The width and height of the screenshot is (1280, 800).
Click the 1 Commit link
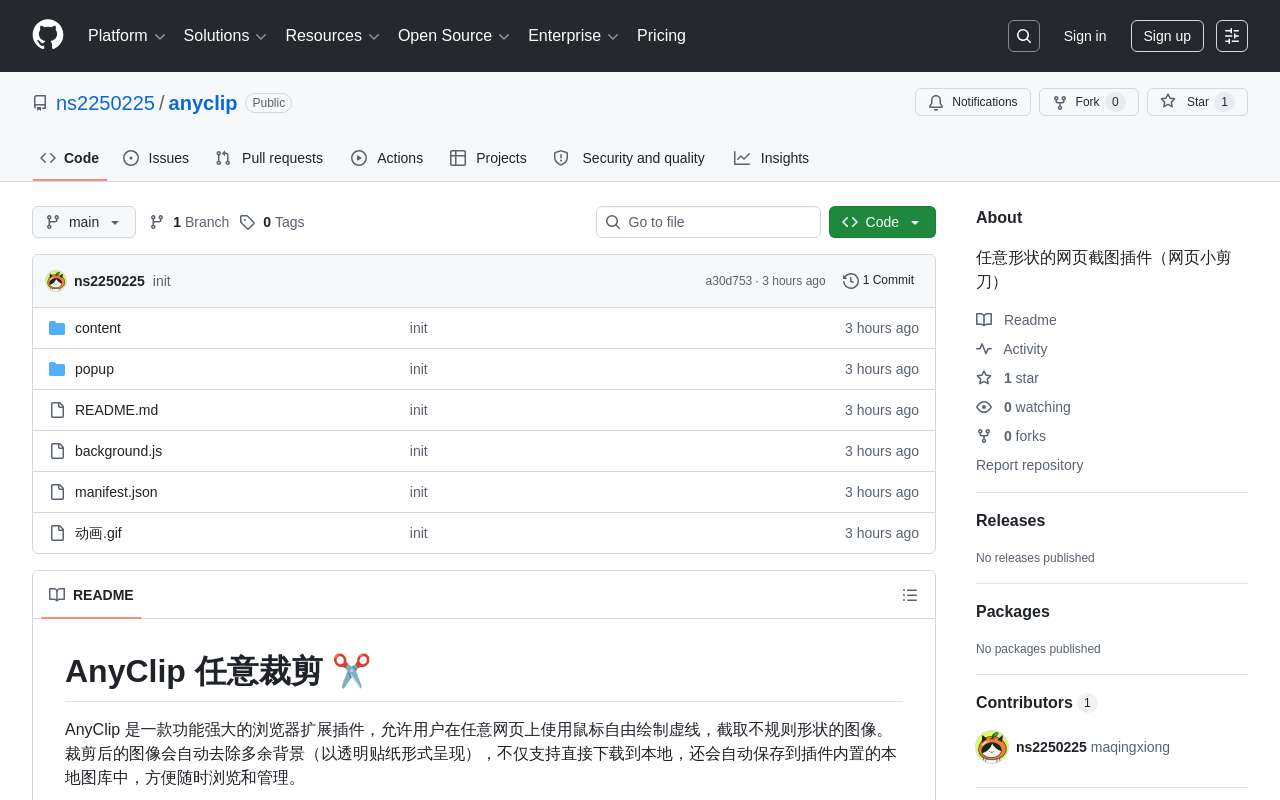pos(879,281)
